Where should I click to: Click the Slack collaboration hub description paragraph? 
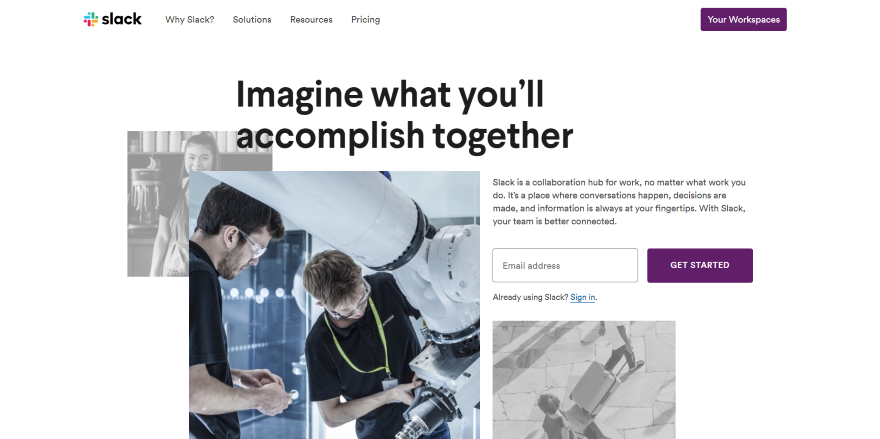click(619, 202)
